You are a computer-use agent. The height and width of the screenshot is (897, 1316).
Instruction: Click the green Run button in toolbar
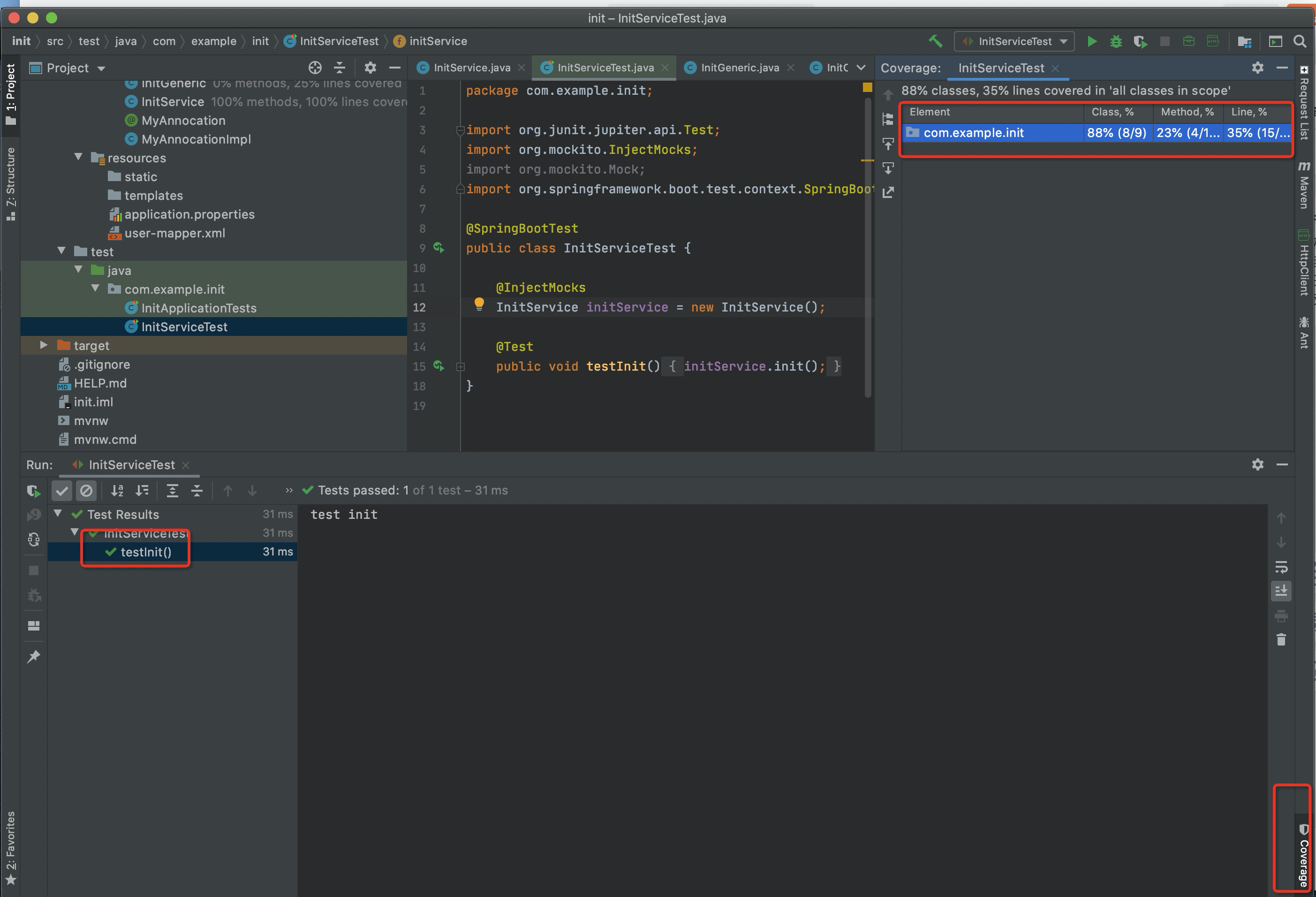[x=1092, y=41]
